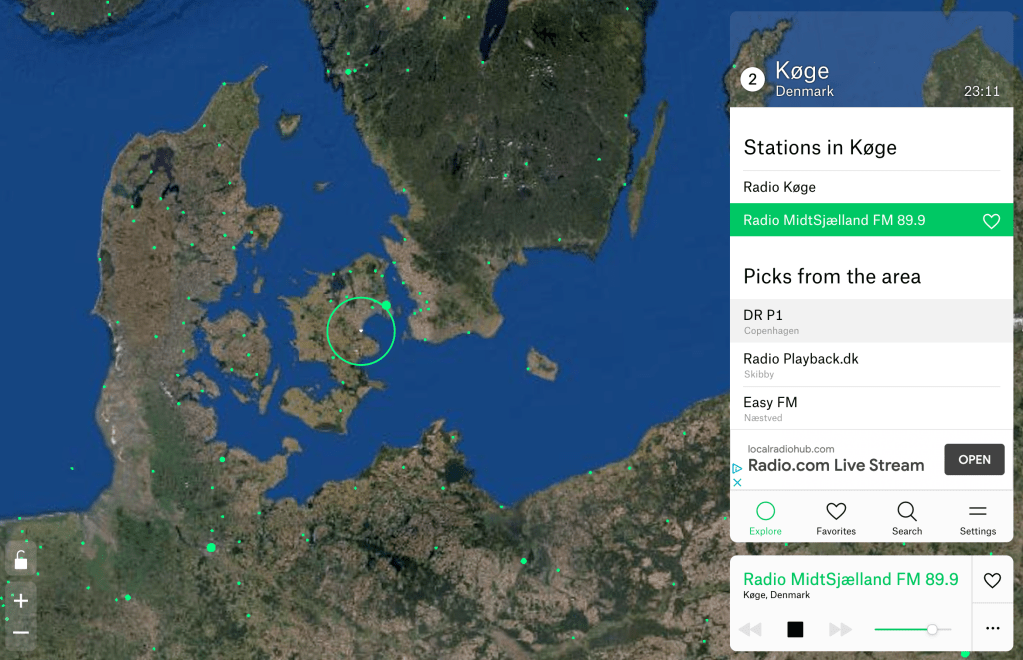
Task: Stop playback with the square button
Action: point(795,629)
